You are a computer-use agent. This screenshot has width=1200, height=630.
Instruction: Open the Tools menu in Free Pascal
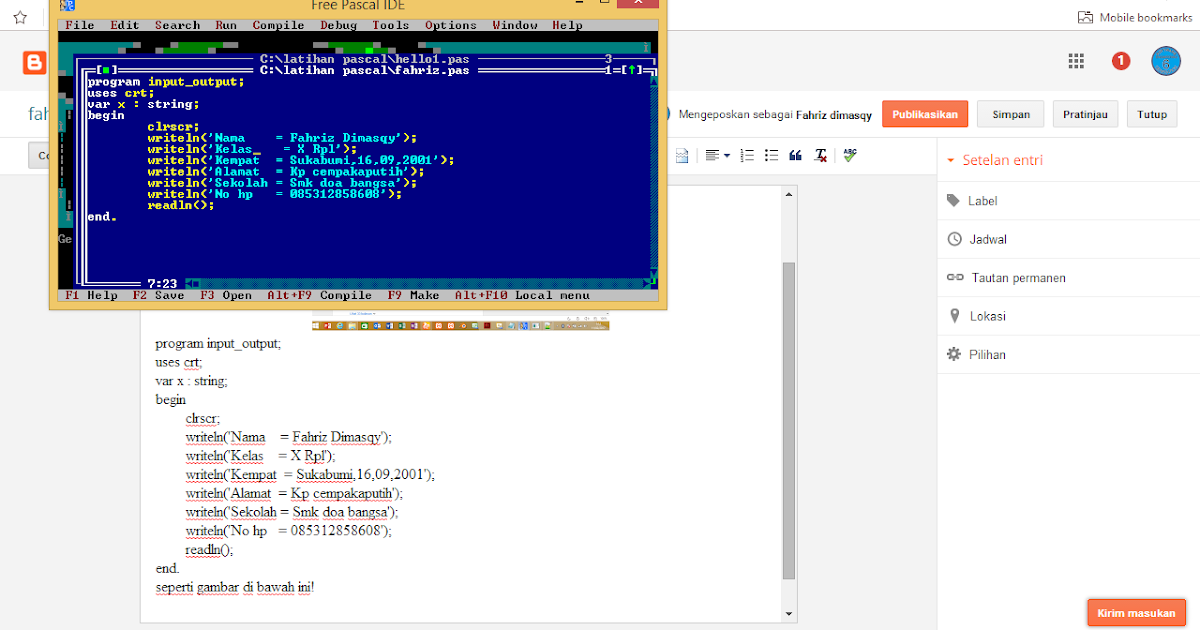(390, 25)
